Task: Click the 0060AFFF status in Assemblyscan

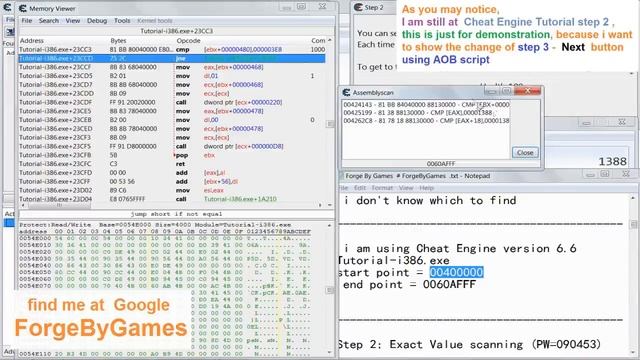Action: coord(441,164)
